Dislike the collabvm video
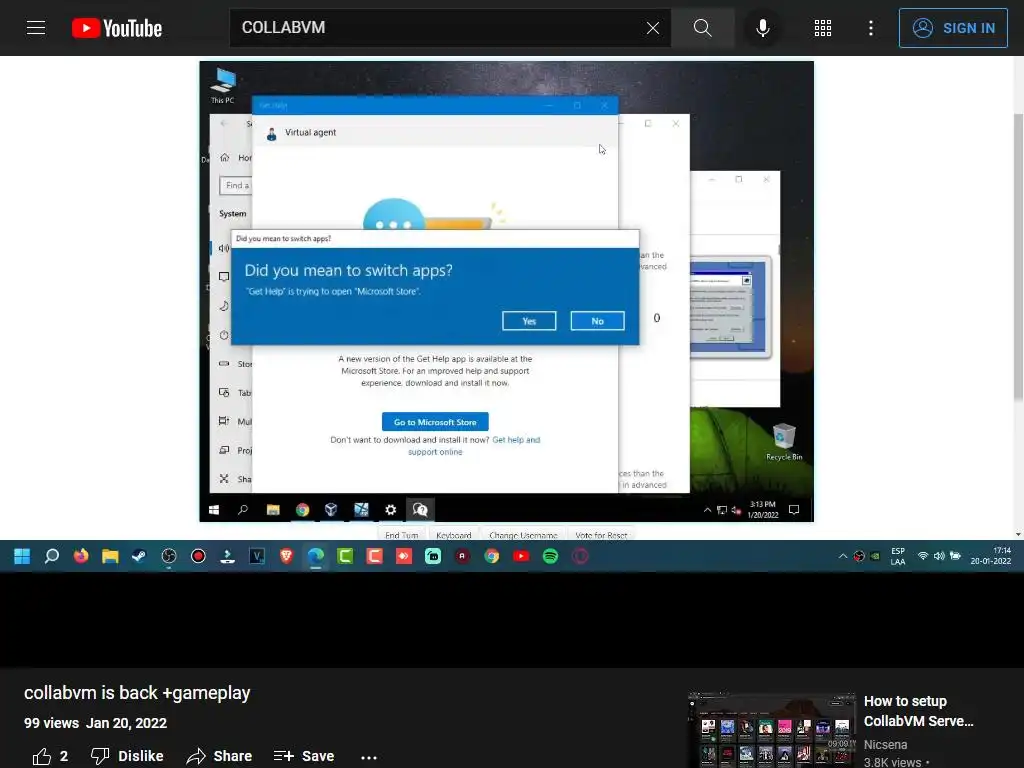Screen dimensions: 1024x768 [x=127, y=756]
